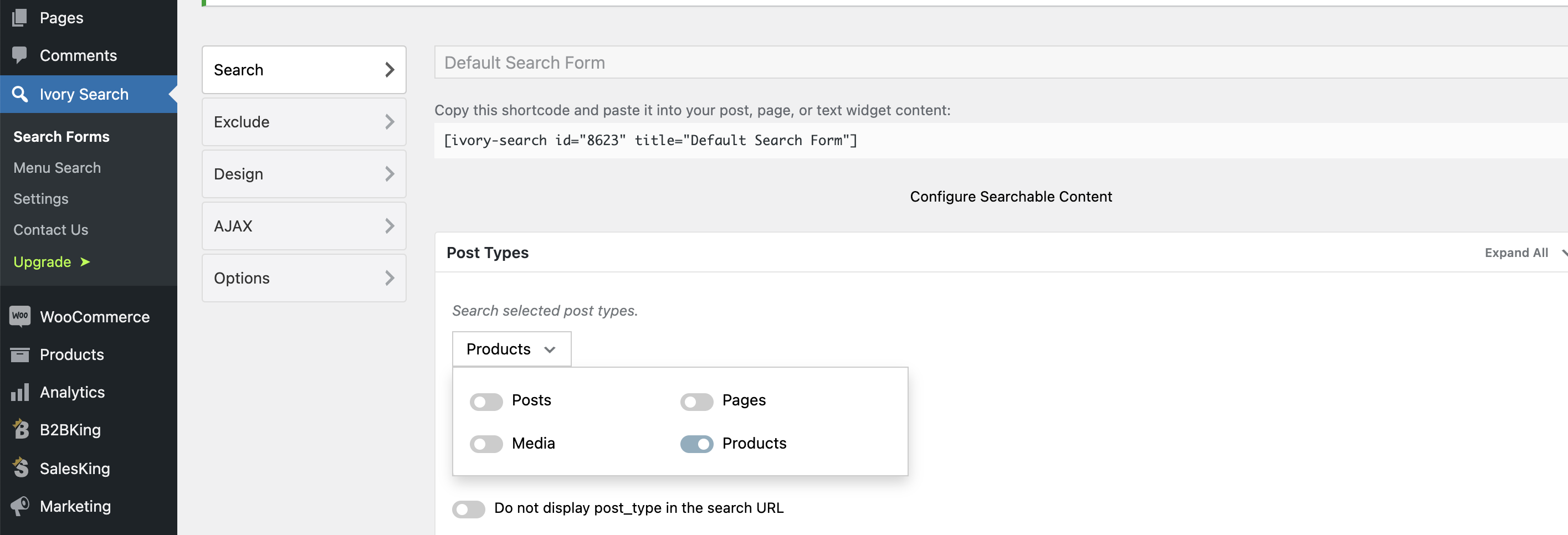This screenshot has height=535, width=1568.
Task: Open the Settings submenu under Ivory Search
Action: 41,198
